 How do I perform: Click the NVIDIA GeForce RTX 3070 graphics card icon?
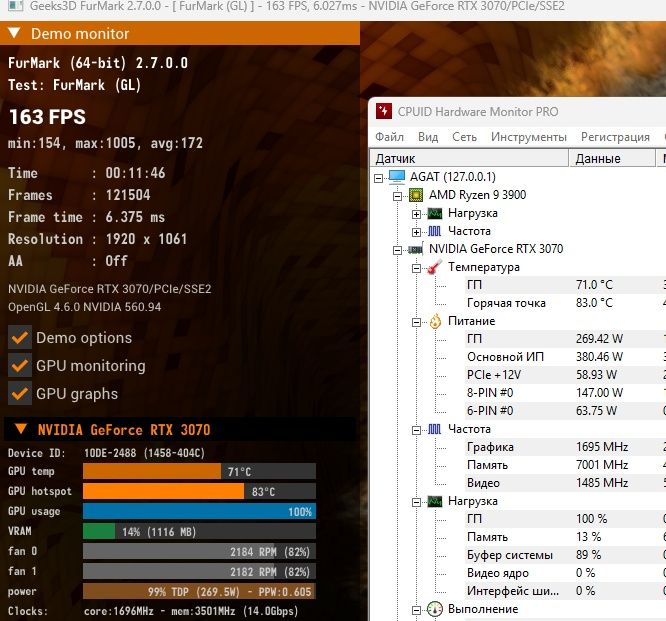click(x=415, y=249)
